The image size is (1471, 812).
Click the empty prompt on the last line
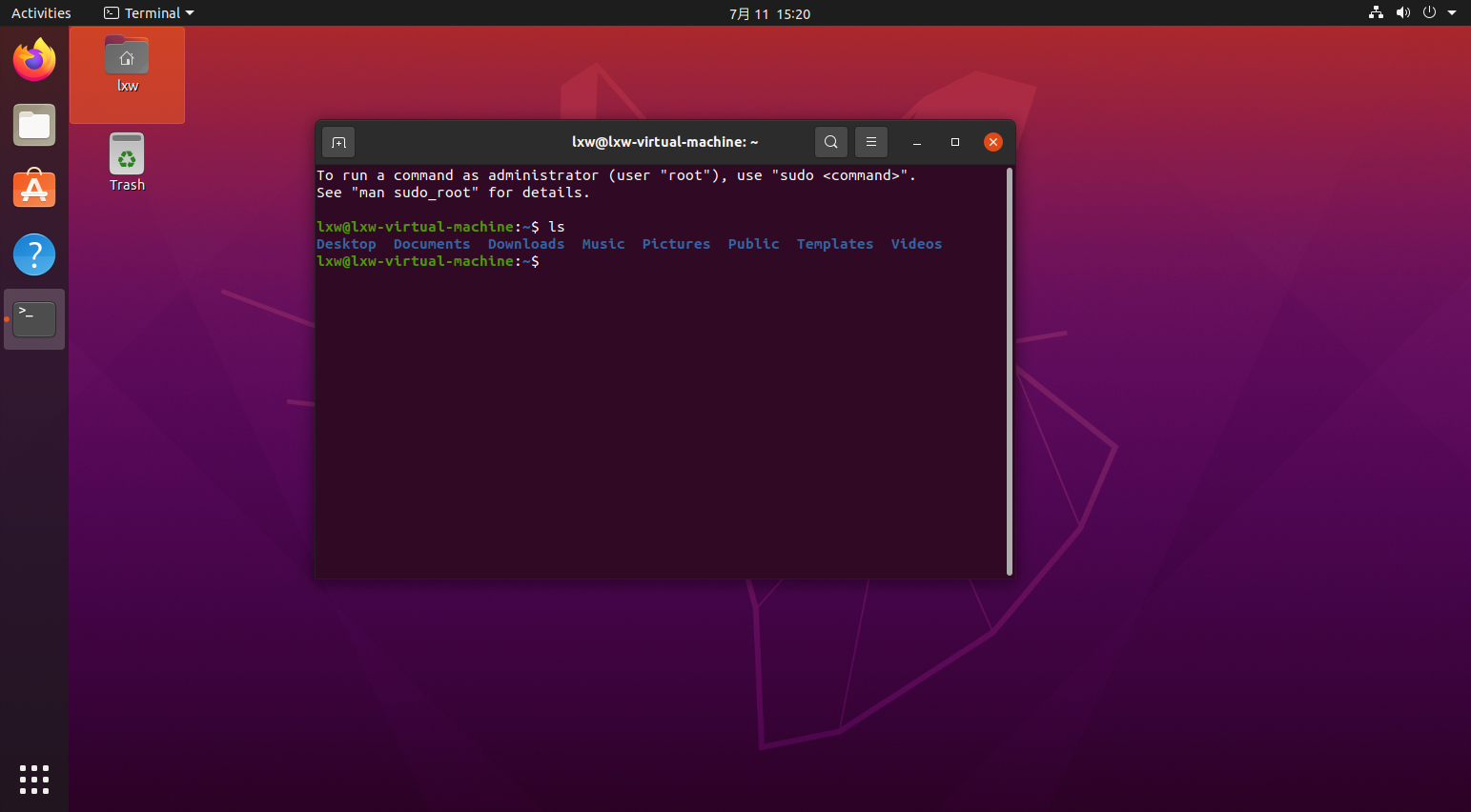pyautogui.click(x=428, y=261)
